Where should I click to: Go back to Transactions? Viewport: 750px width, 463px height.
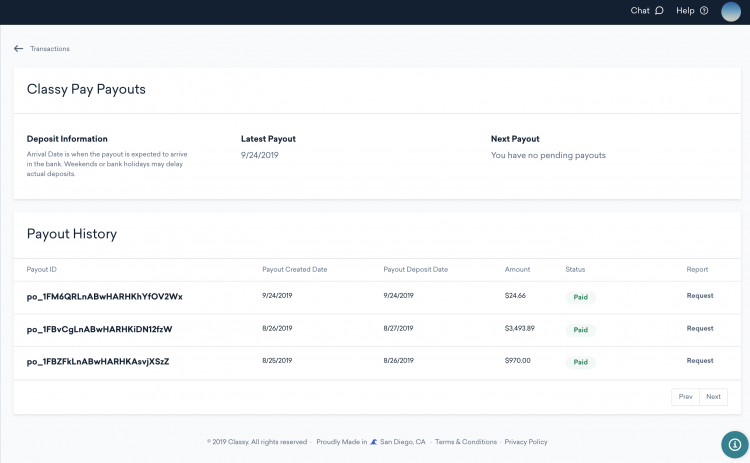(50, 49)
